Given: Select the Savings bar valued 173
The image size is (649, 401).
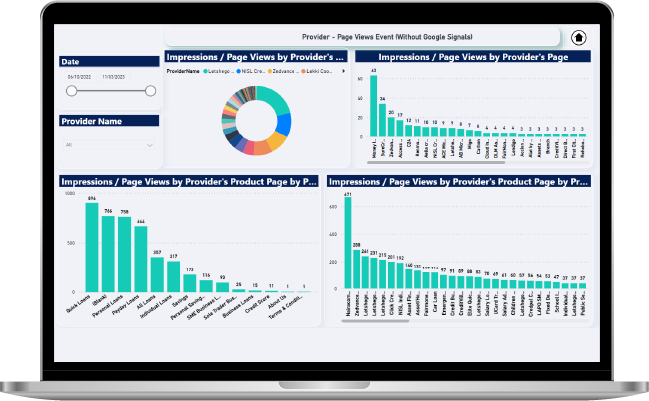Looking at the screenshot, I should 190,283.
